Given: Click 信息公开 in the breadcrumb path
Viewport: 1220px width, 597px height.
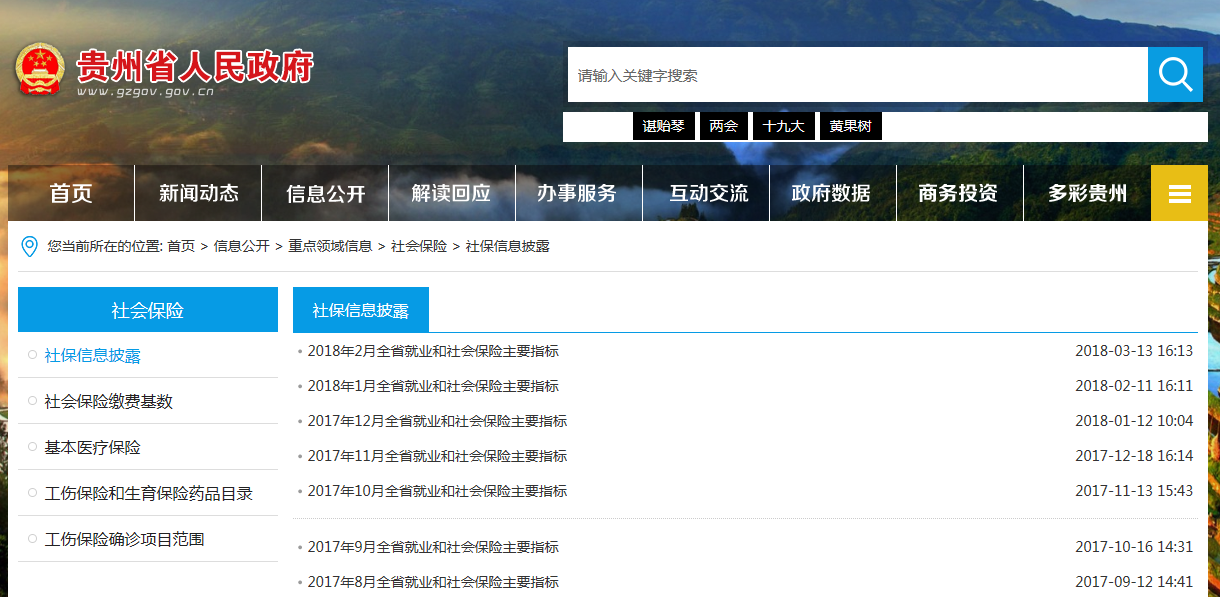Looking at the screenshot, I should tap(241, 246).
